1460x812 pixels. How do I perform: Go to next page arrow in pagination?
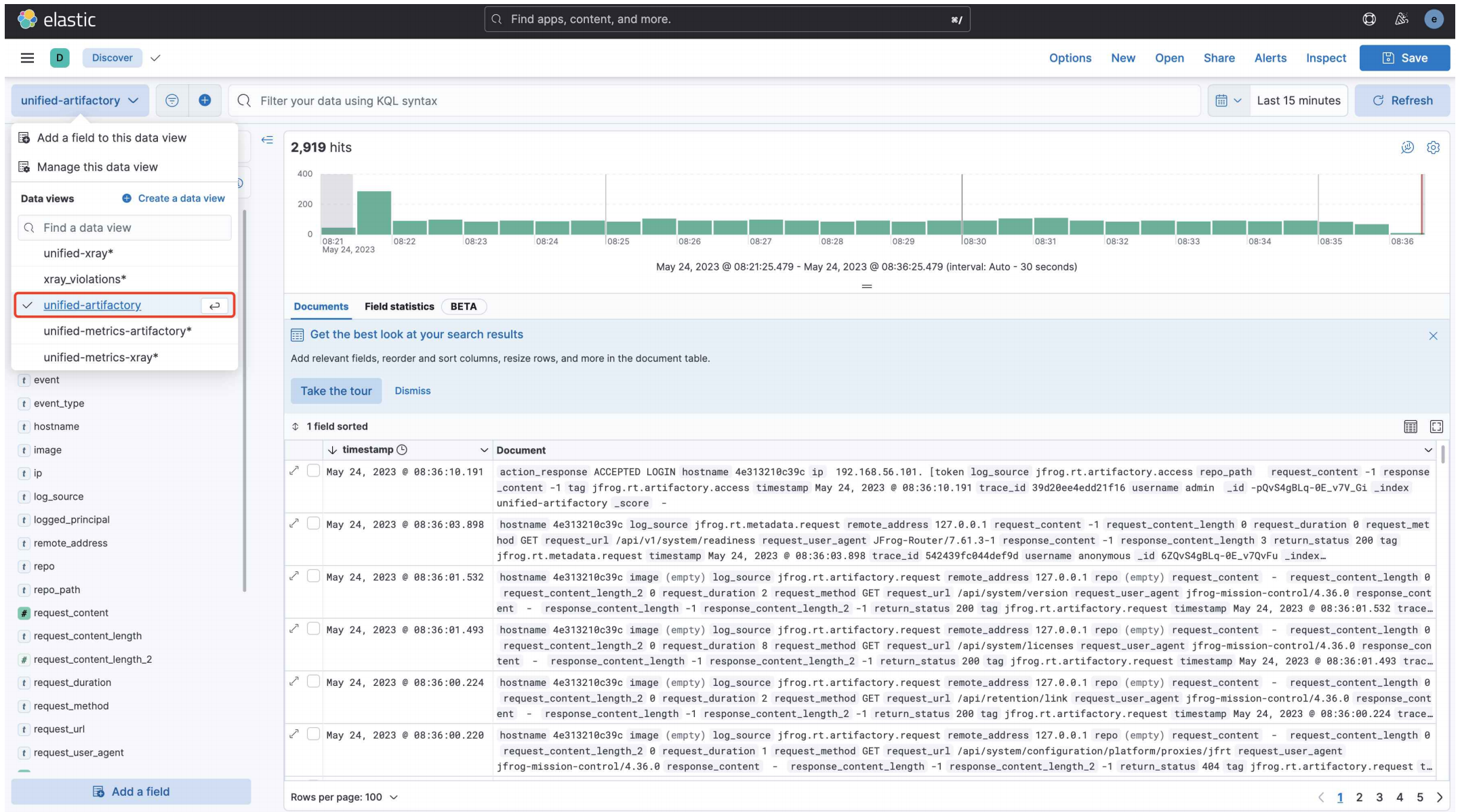[x=1440, y=798]
